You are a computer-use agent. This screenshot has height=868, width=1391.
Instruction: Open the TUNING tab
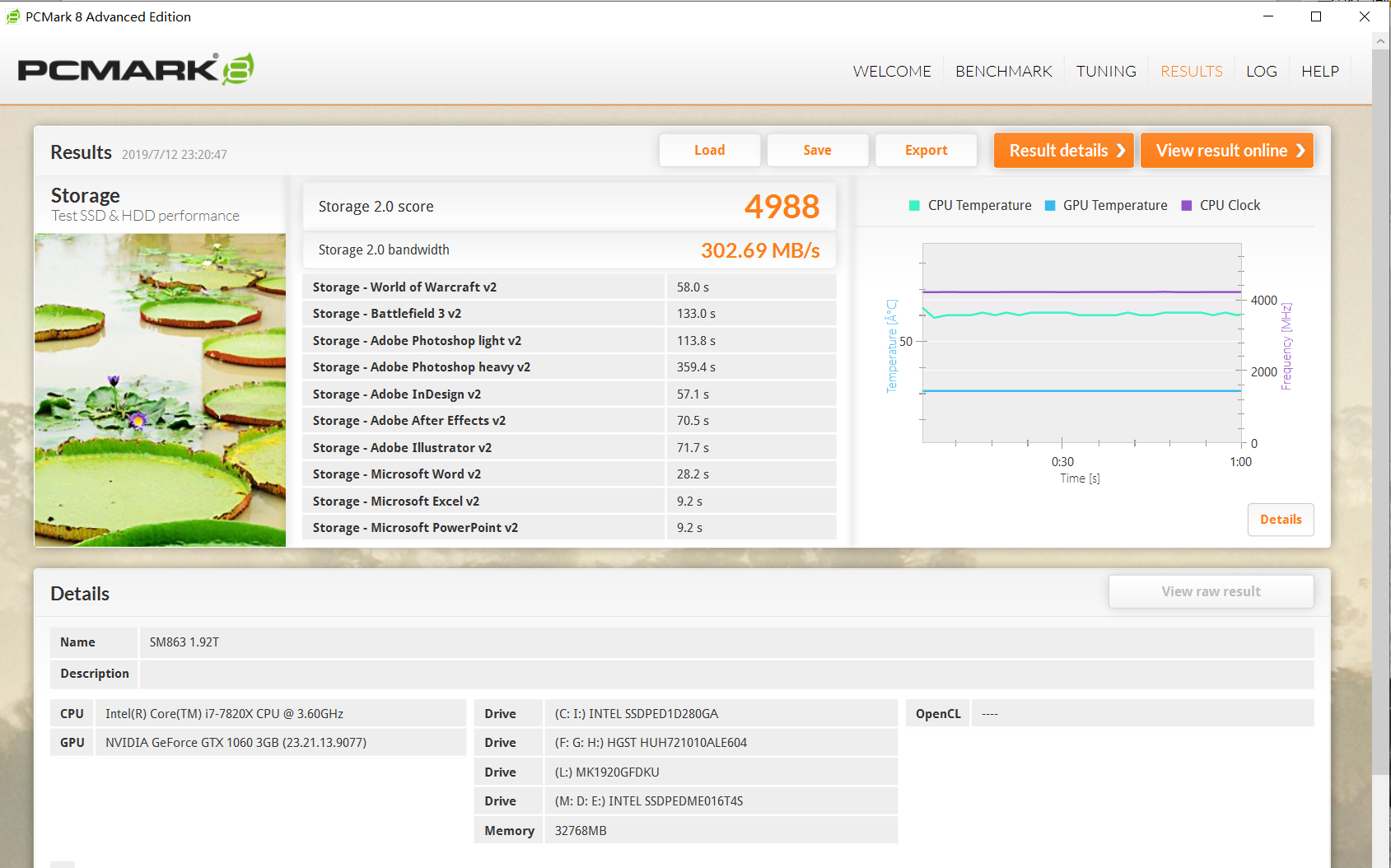[1106, 72]
